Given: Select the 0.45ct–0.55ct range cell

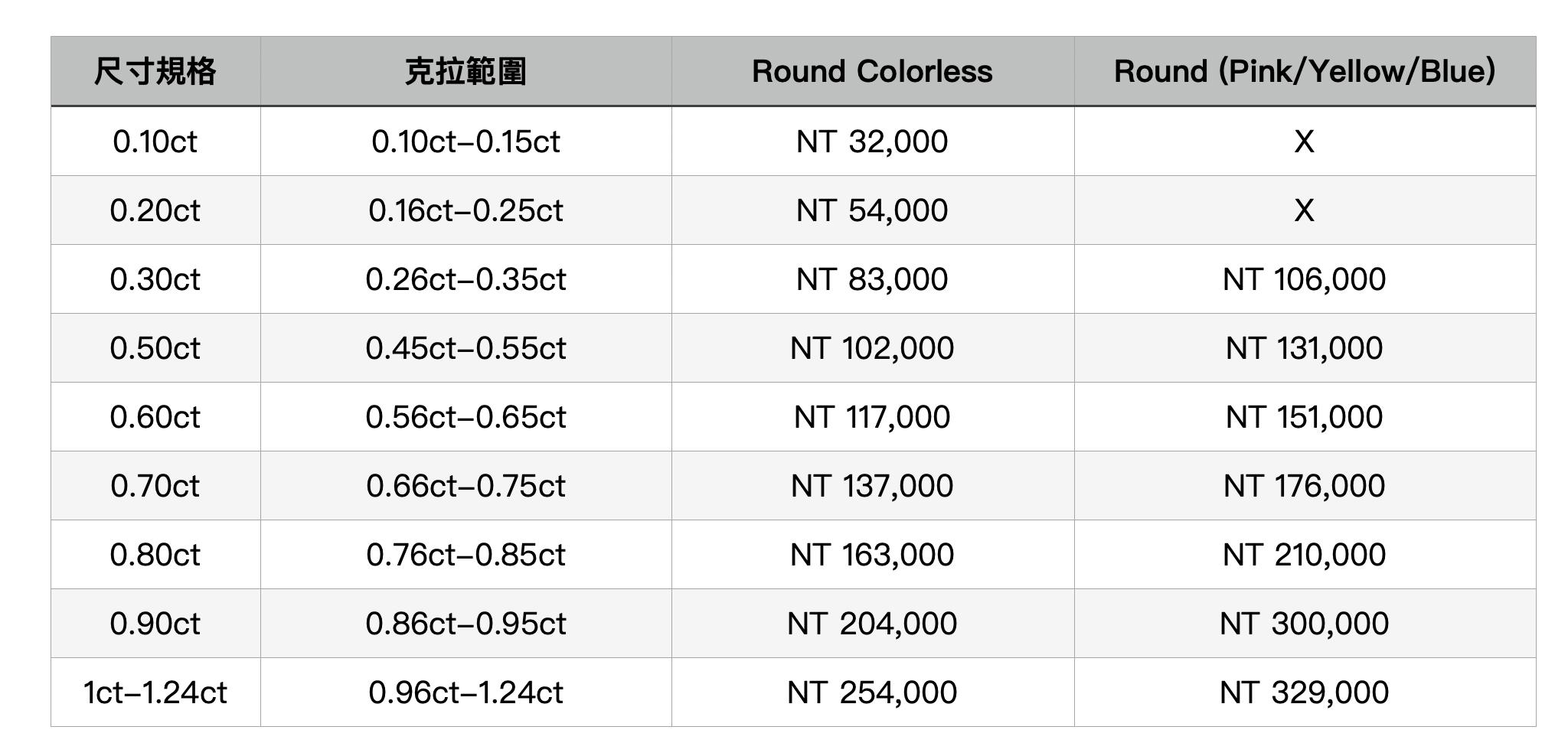Looking at the screenshot, I should tap(465, 348).
